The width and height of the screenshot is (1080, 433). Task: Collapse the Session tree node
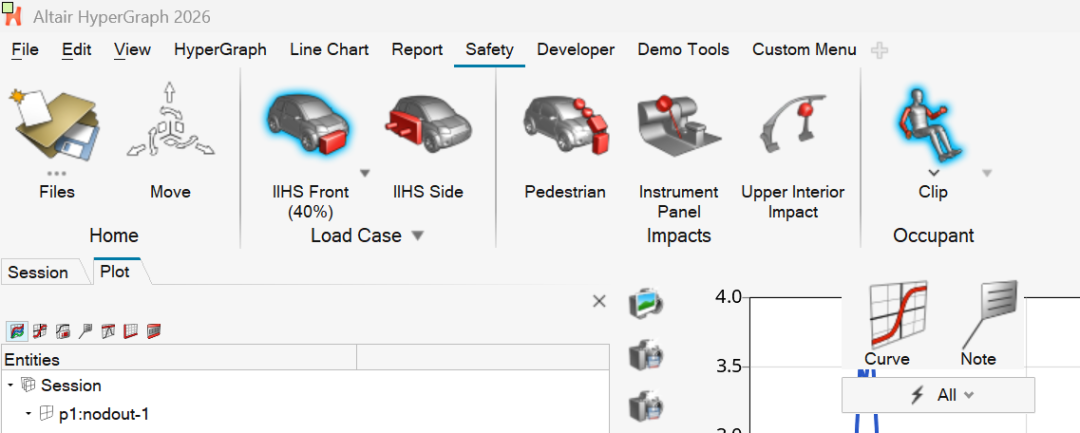click(10, 385)
